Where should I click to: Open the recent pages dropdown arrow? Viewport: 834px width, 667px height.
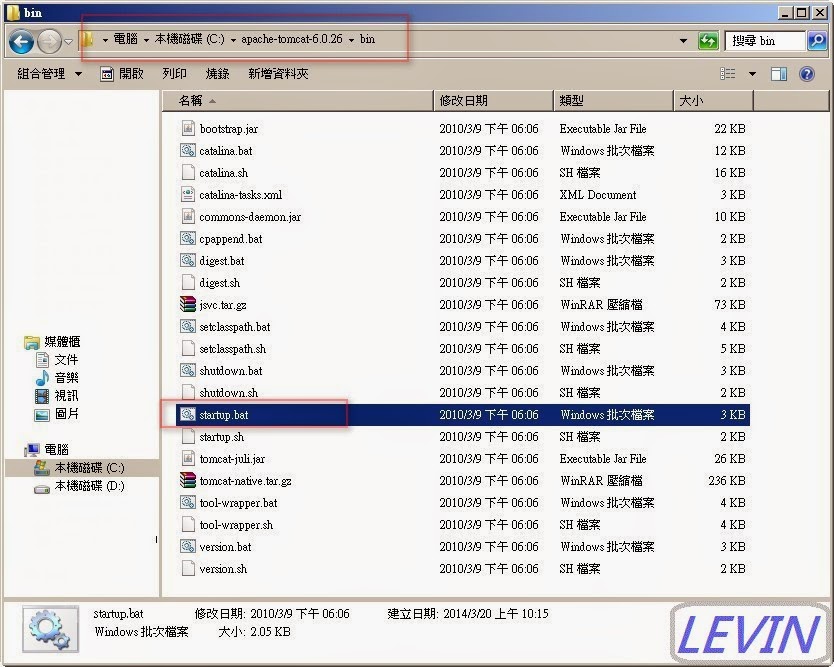coord(69,41)
